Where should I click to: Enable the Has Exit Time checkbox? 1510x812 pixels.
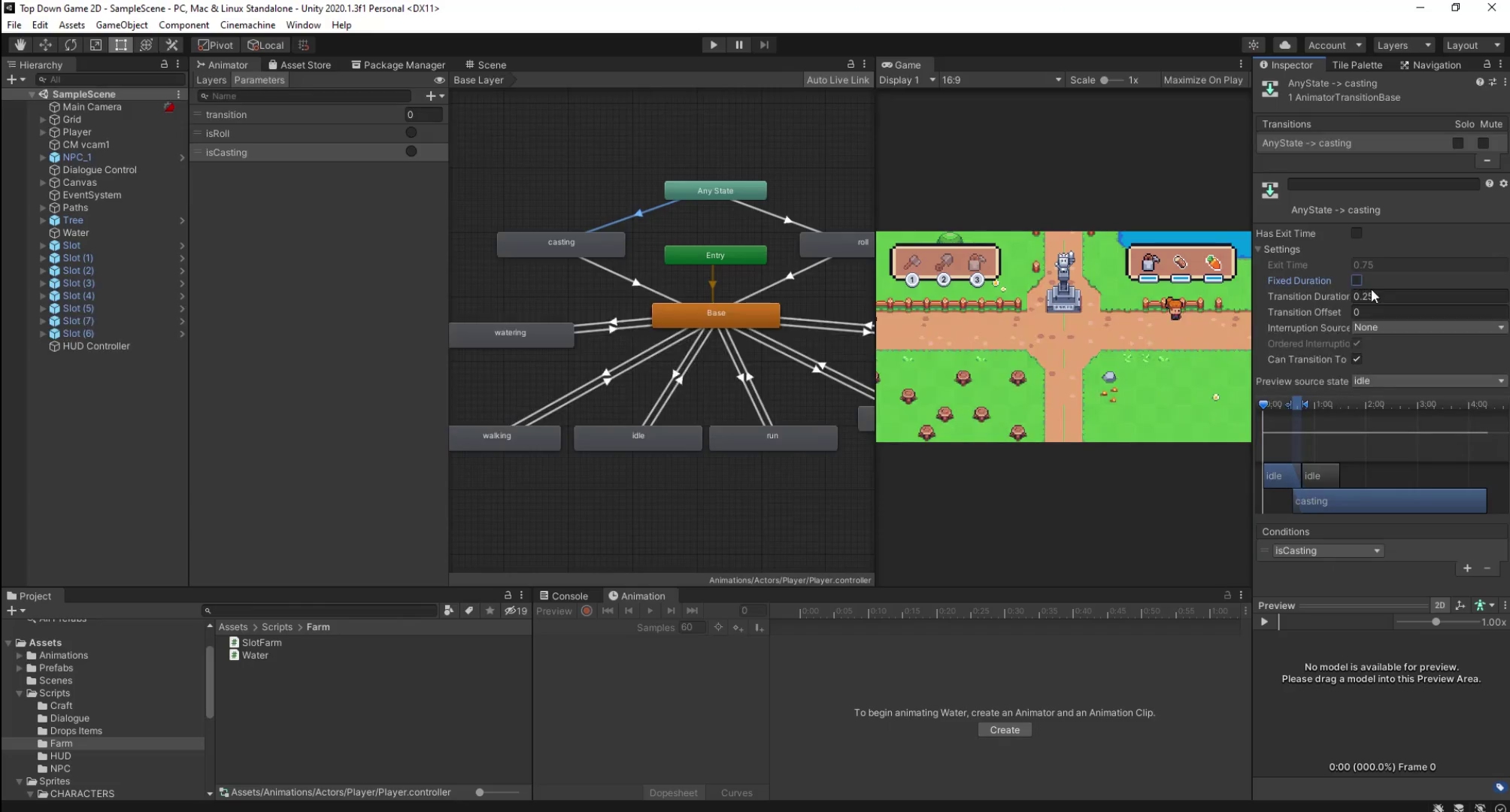coord(1356,233)
